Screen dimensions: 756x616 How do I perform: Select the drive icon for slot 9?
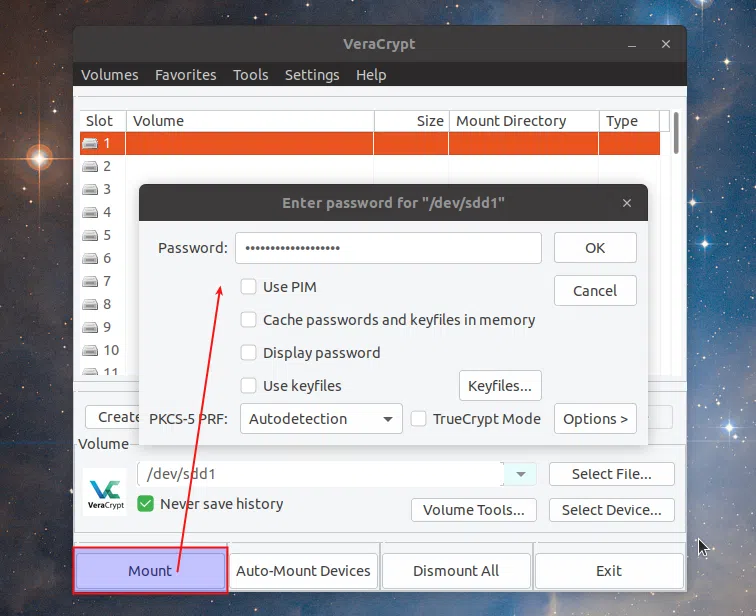tap(90, 327)
